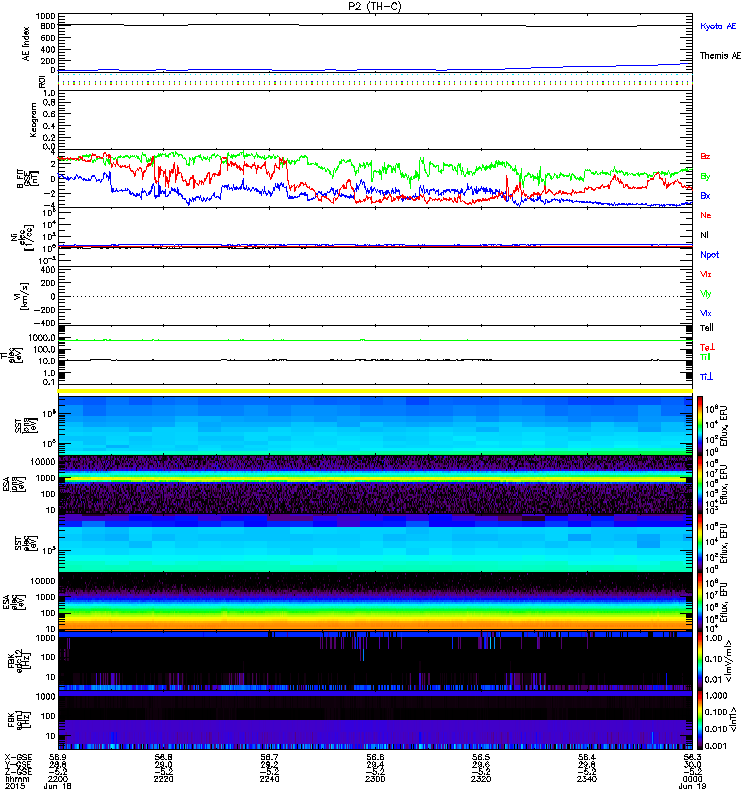This screenshot has width=750, height=800.
Task: Click the Themis AE legend label
Action: (x=720, y=56)
